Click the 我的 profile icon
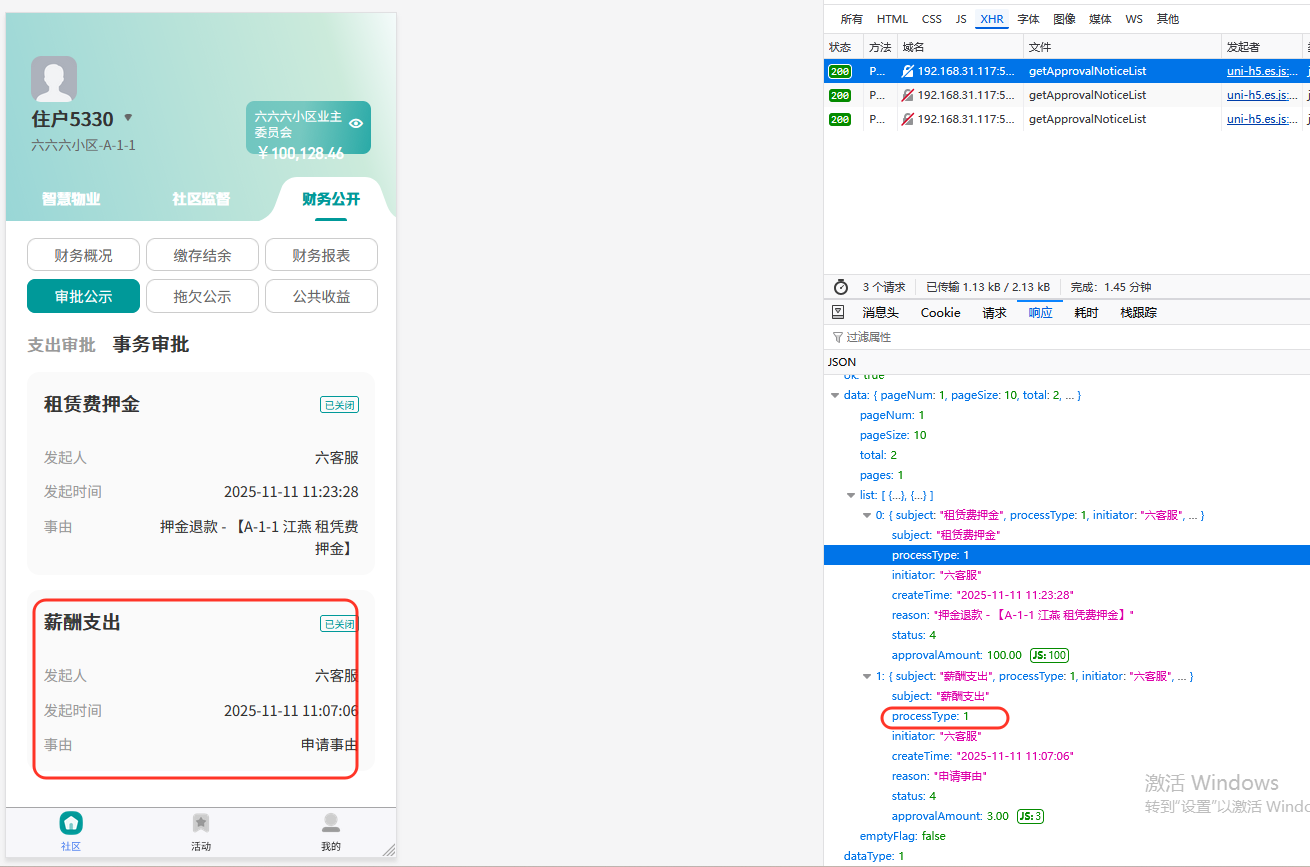Screen dimensions: 1310x867 click(331, 822)
